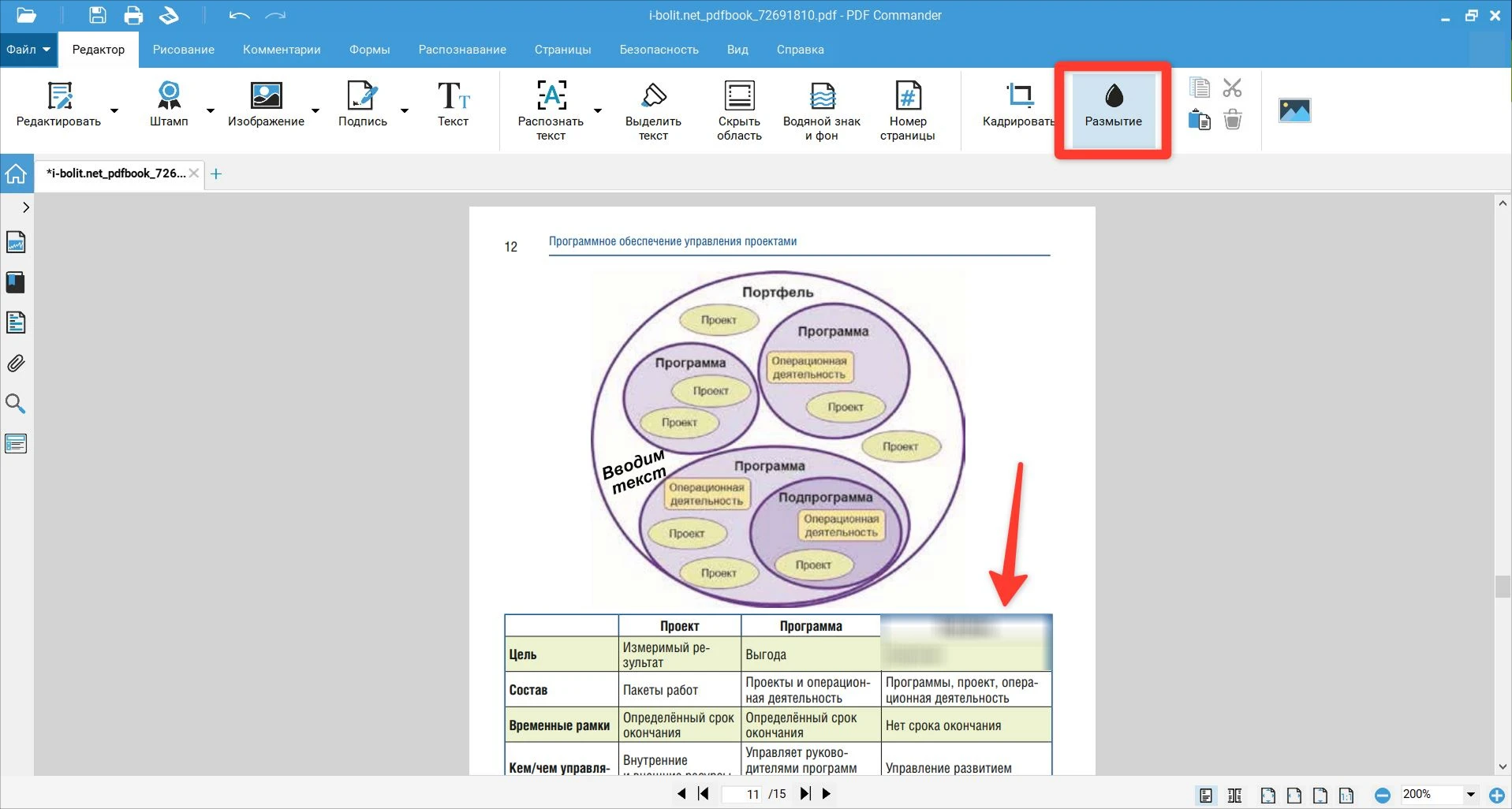The height and width of the screenshot is (809, 1512).
Task: Click the zoom in plus button
Action: tap(1496, 795)
